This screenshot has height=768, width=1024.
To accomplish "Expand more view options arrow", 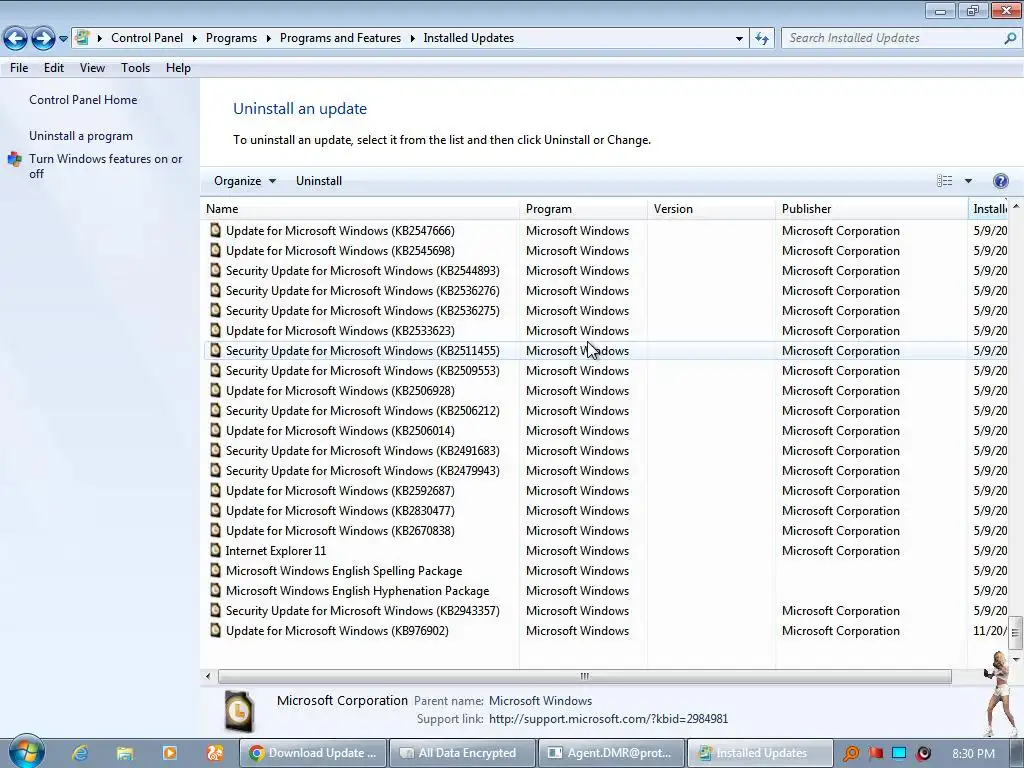I will [968, 181].
